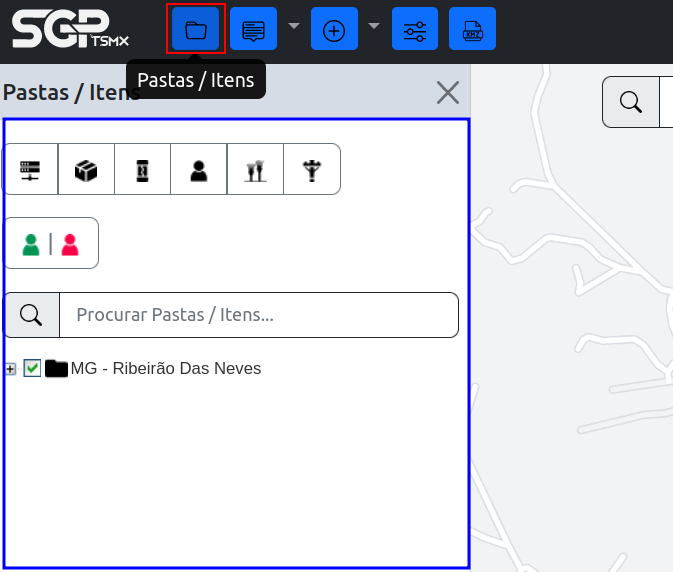This screenshot has height=572, width=673.
Task: Open dropdown arrow next to plus button
Action: (x=374, y=26)
